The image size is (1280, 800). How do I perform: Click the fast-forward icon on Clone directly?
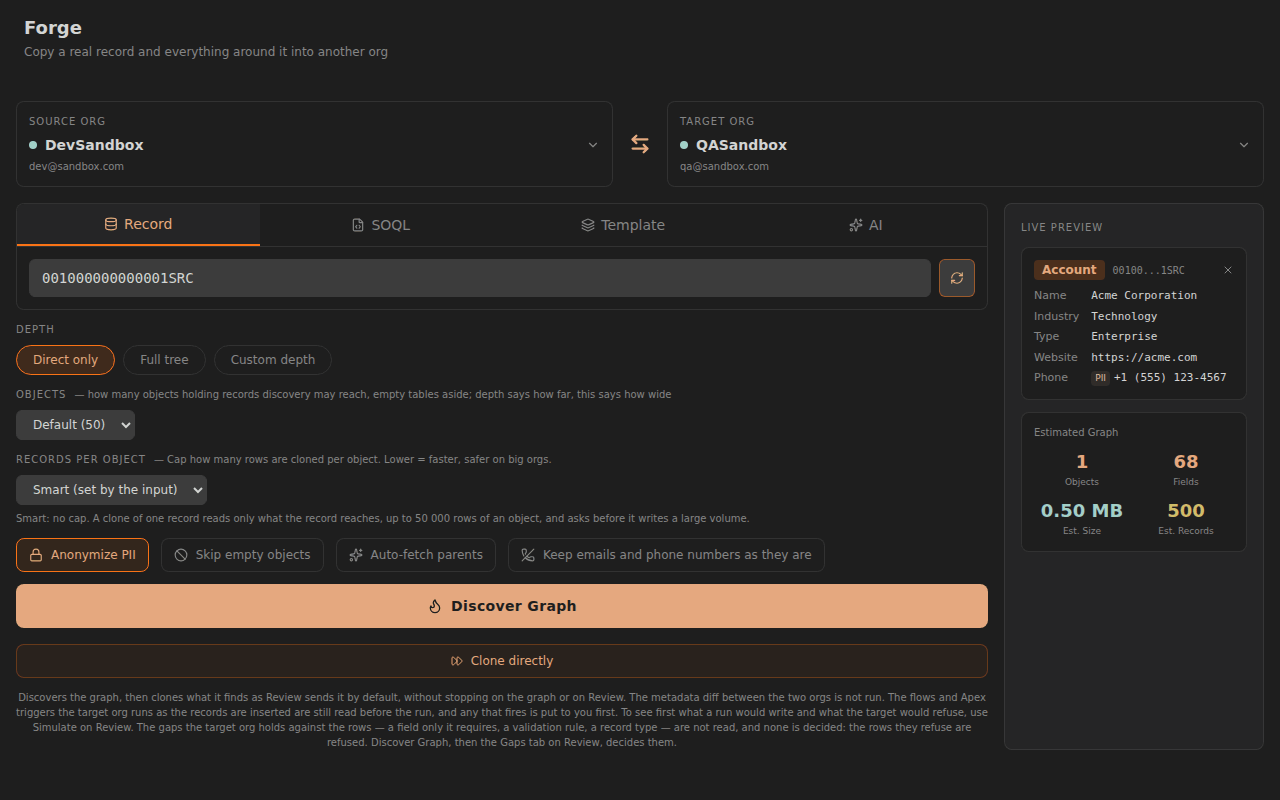[457, 661]
